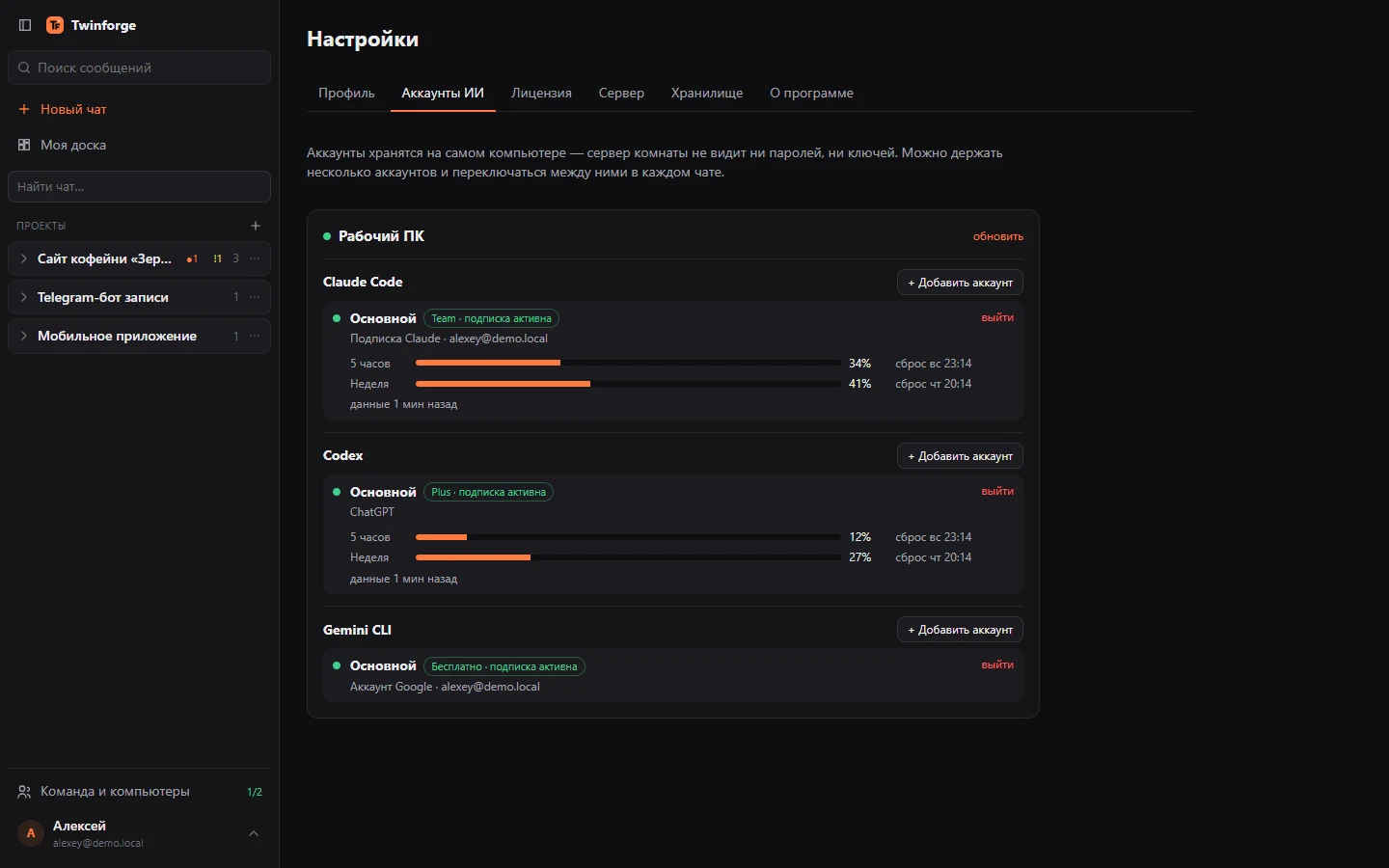This screenshot has width=1389, height=868.
Task: Click the status dot of the Gemini CLI account
Action: 337,665
